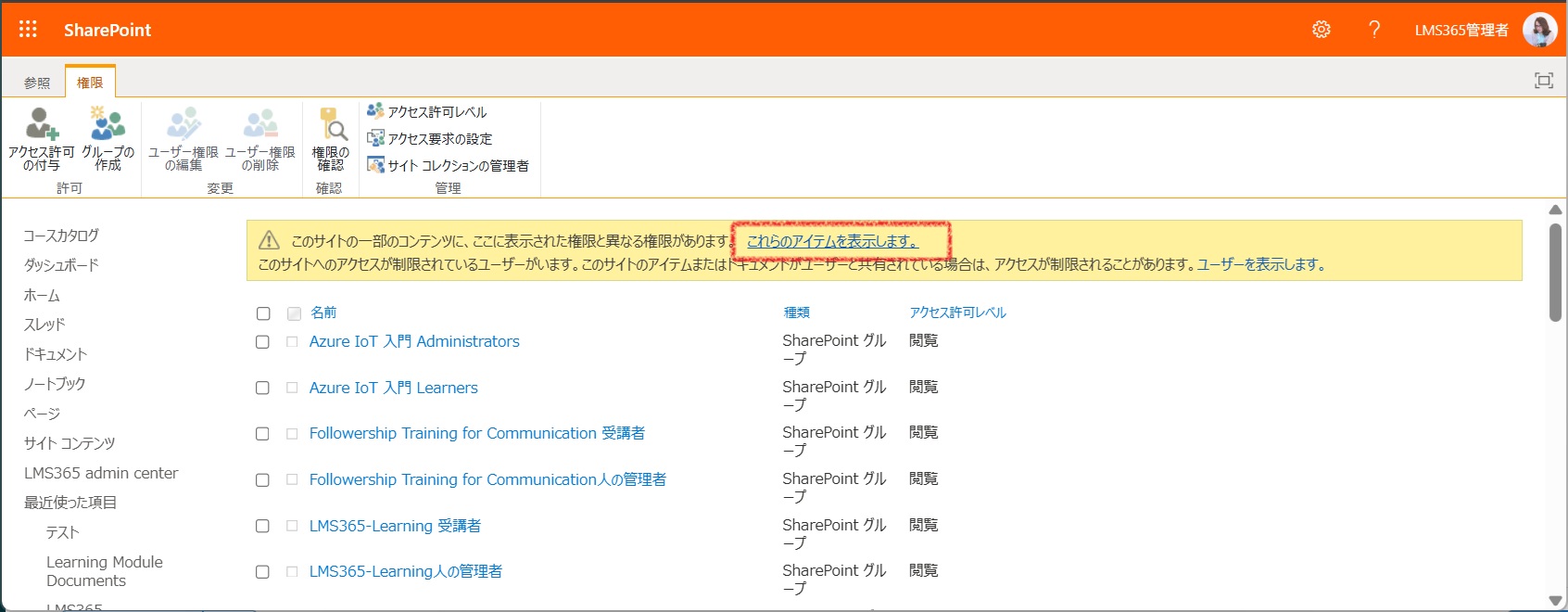Click the scrollbar up arrow
The height and width of the screenshot is (612, 1568).
pos(1555,210)
